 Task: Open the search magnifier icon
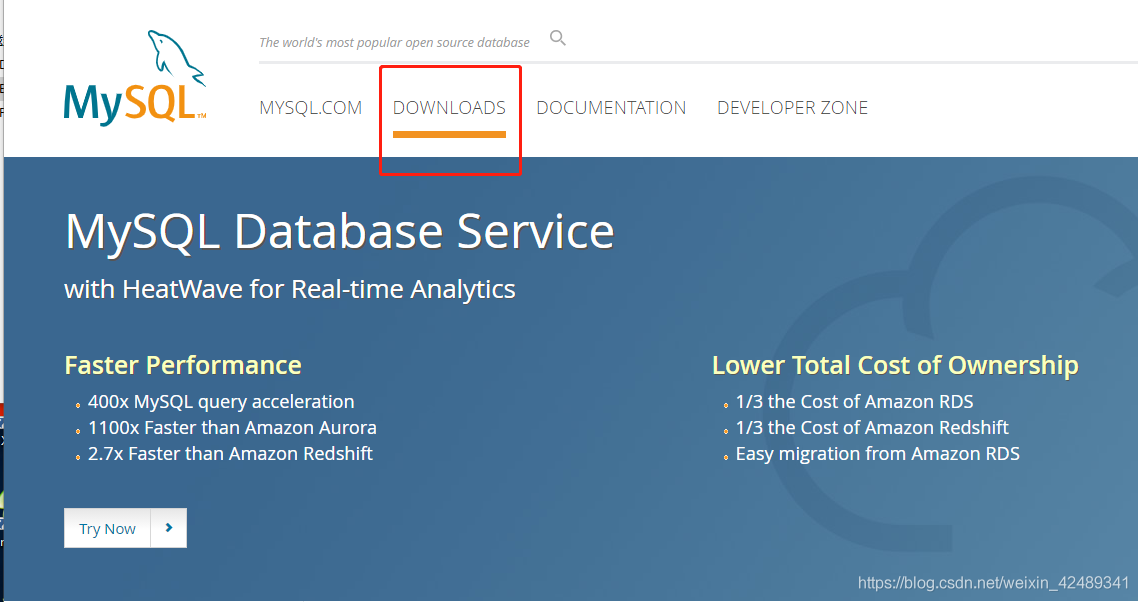pos(557,37)
